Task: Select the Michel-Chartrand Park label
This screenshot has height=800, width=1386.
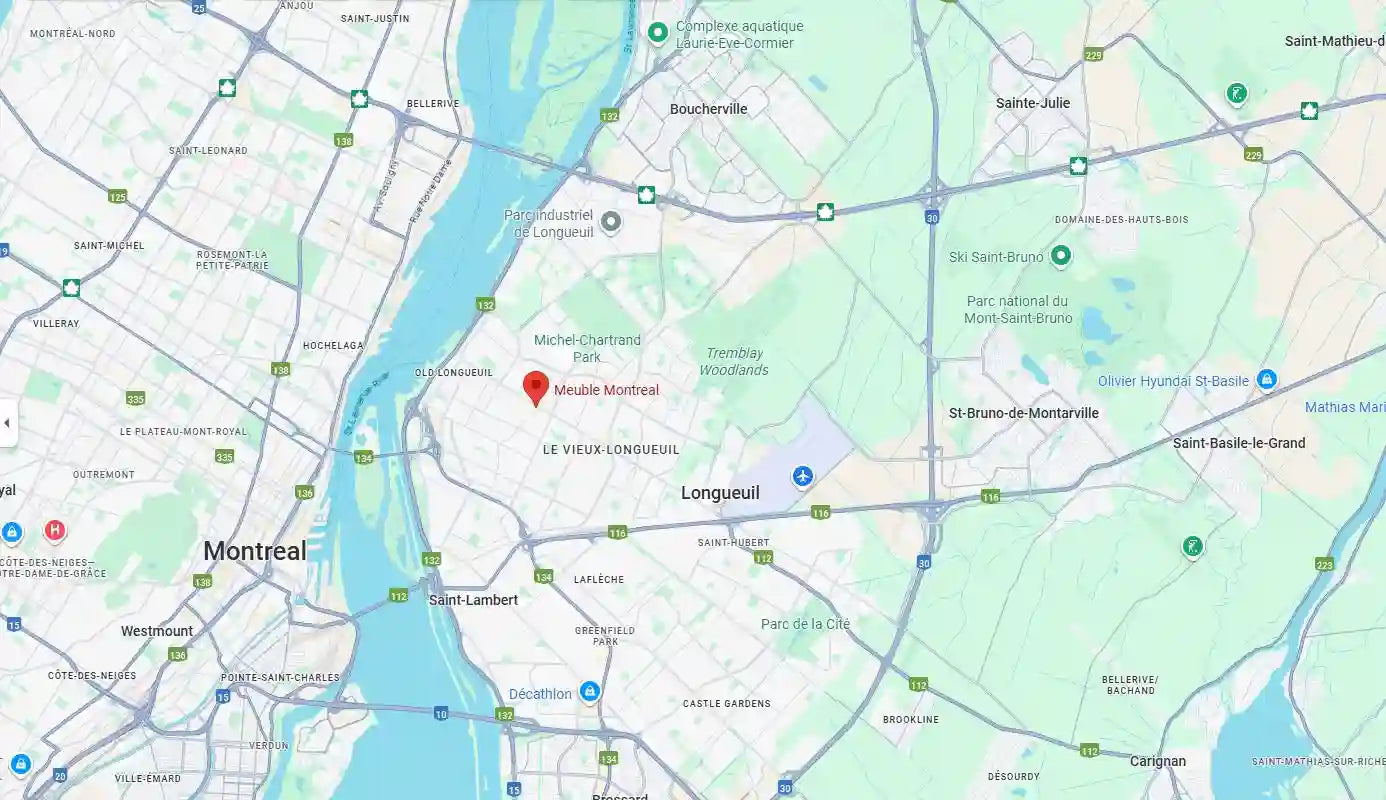Action: coord(587,348)
